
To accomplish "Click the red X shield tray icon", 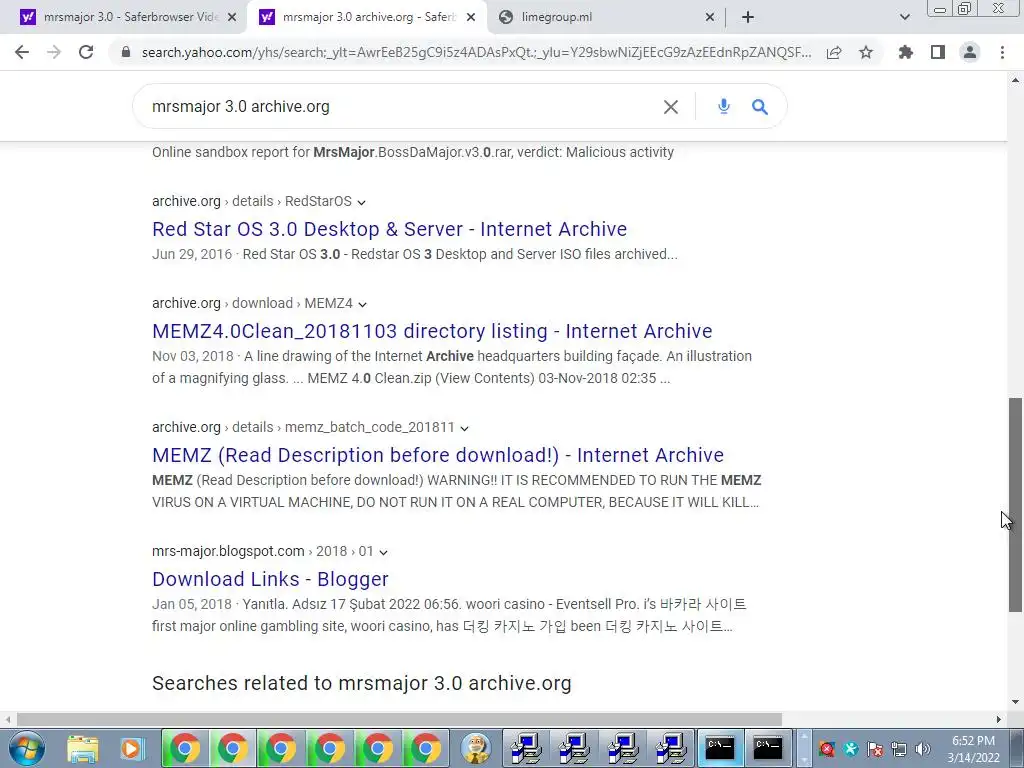I will [x=827, y=749].
